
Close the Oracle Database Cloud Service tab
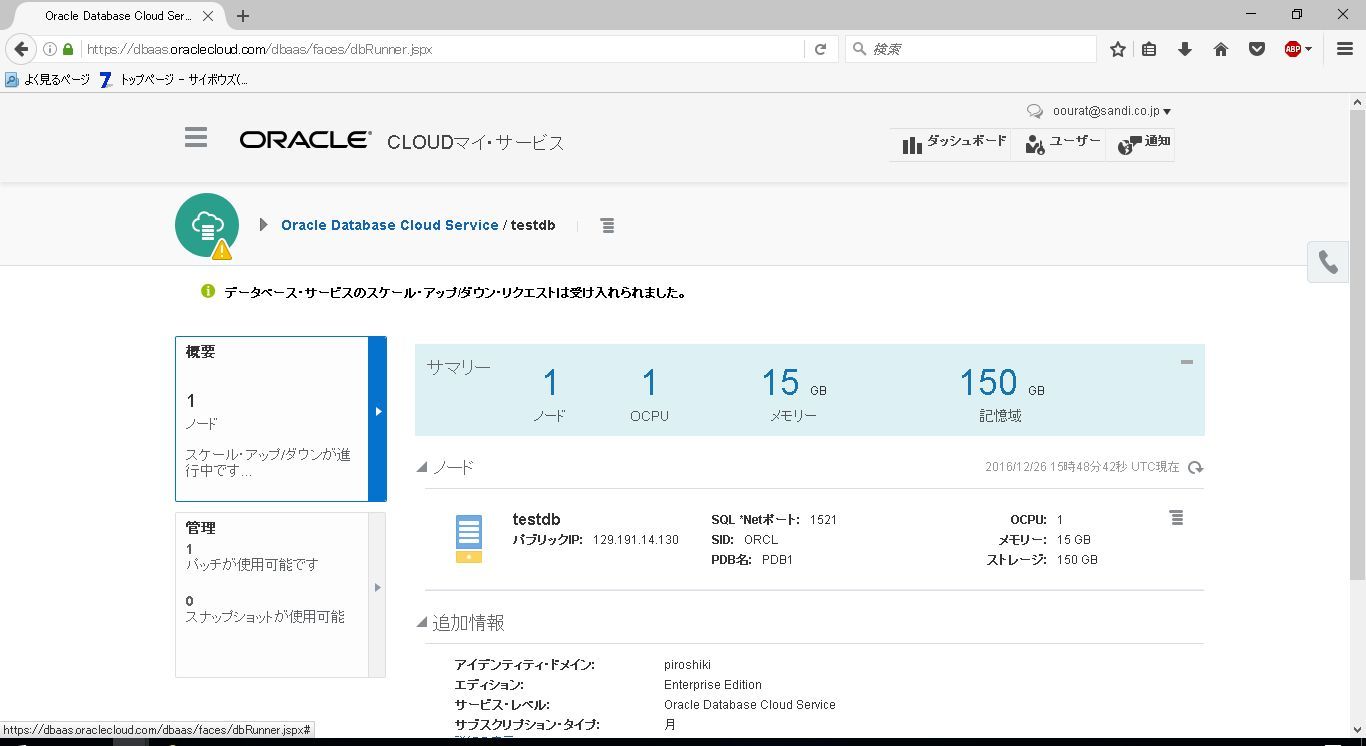click(x=208, y=16)
